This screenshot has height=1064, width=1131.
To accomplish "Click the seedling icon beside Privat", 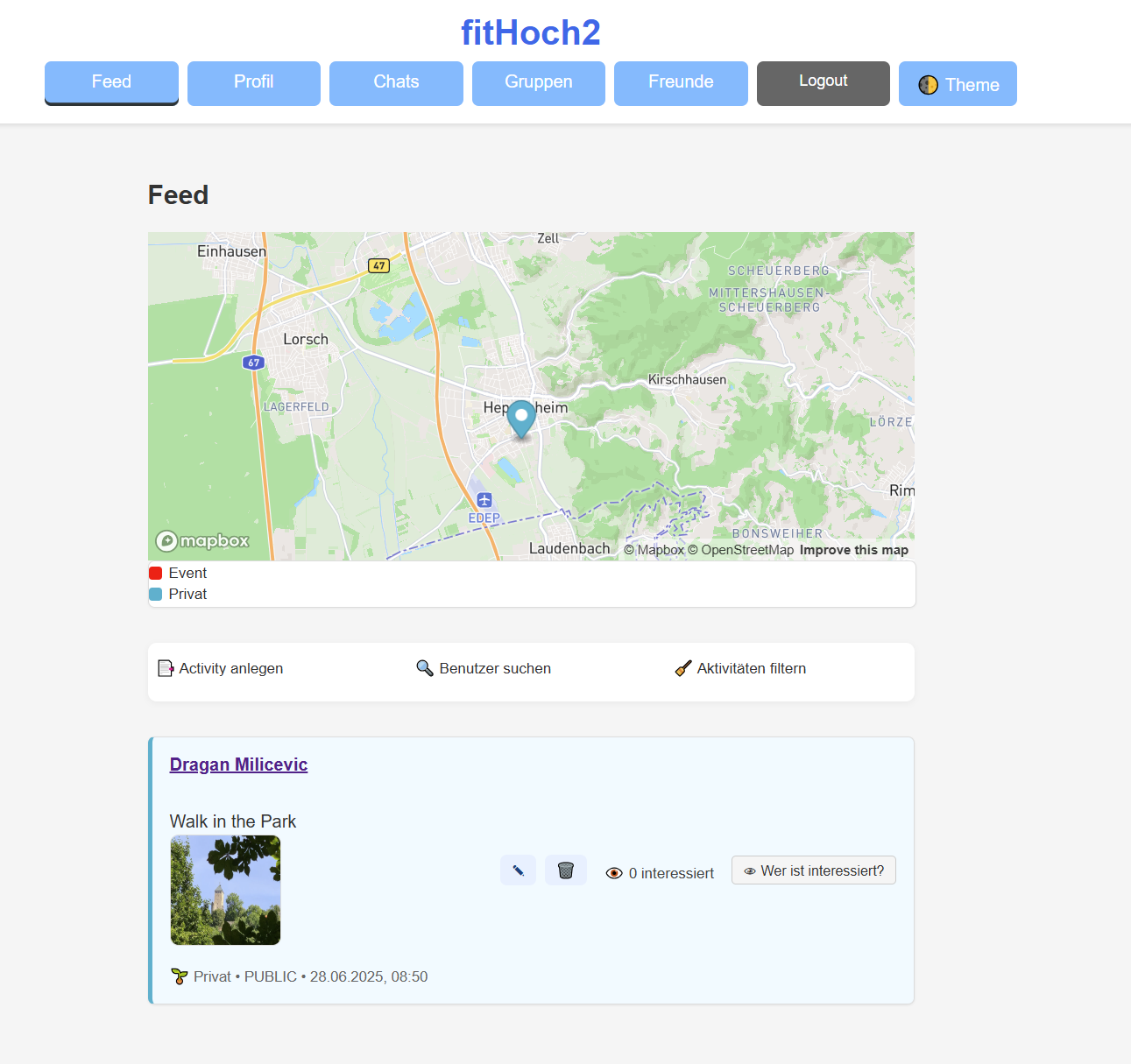I will point(180,976).
